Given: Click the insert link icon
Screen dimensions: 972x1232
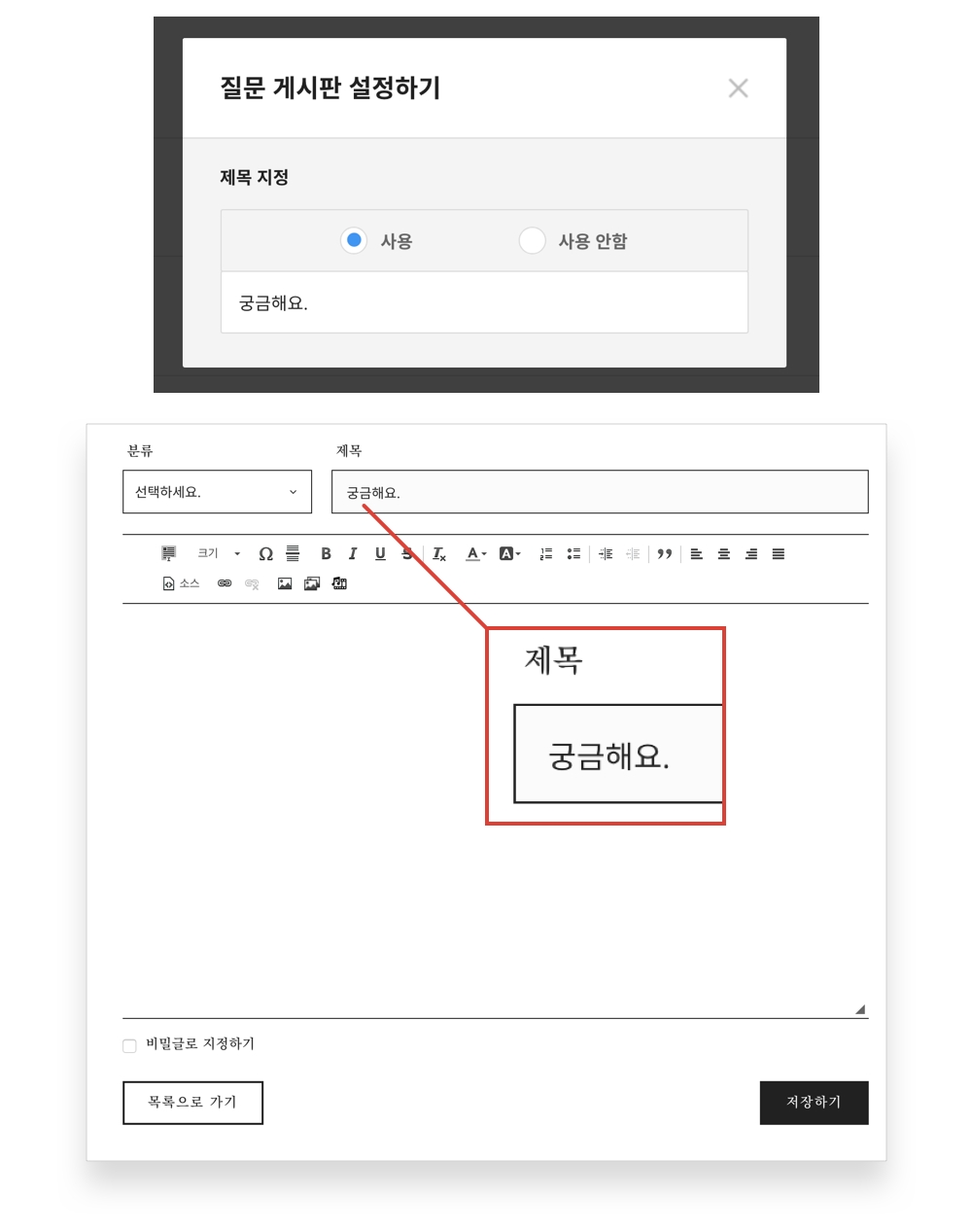Looking at the screenshot, I should (225, 583).
